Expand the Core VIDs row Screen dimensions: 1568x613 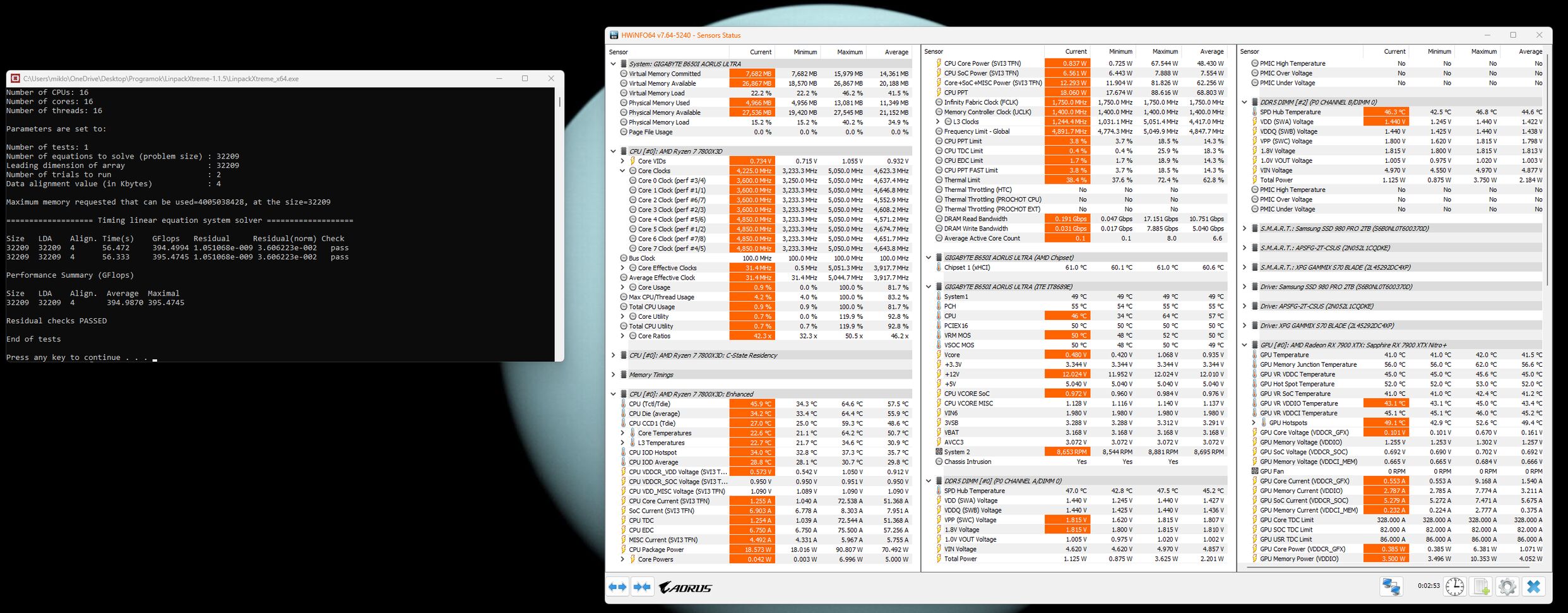coord(622,161)
